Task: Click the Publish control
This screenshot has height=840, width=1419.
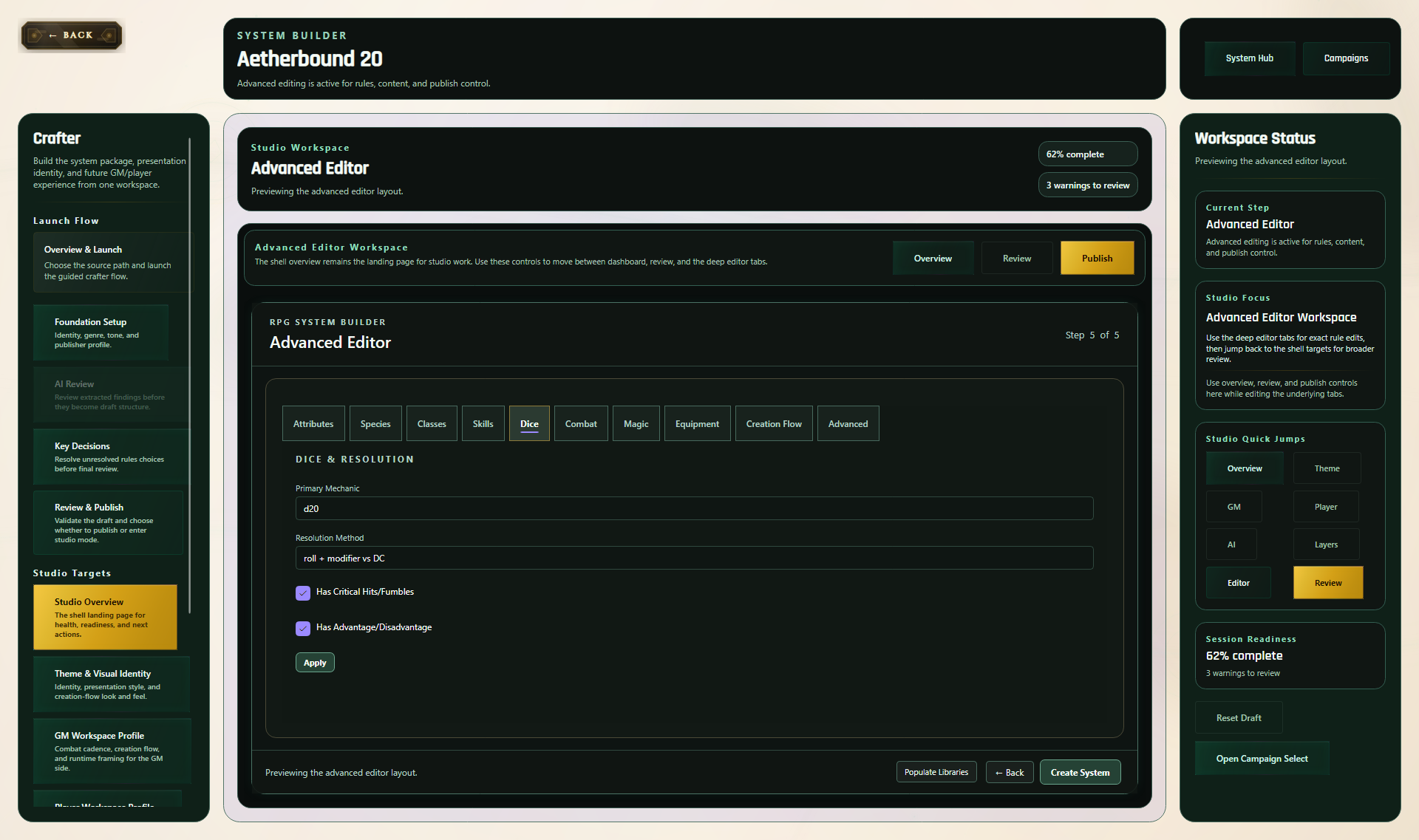Action: pos(1097,257)
